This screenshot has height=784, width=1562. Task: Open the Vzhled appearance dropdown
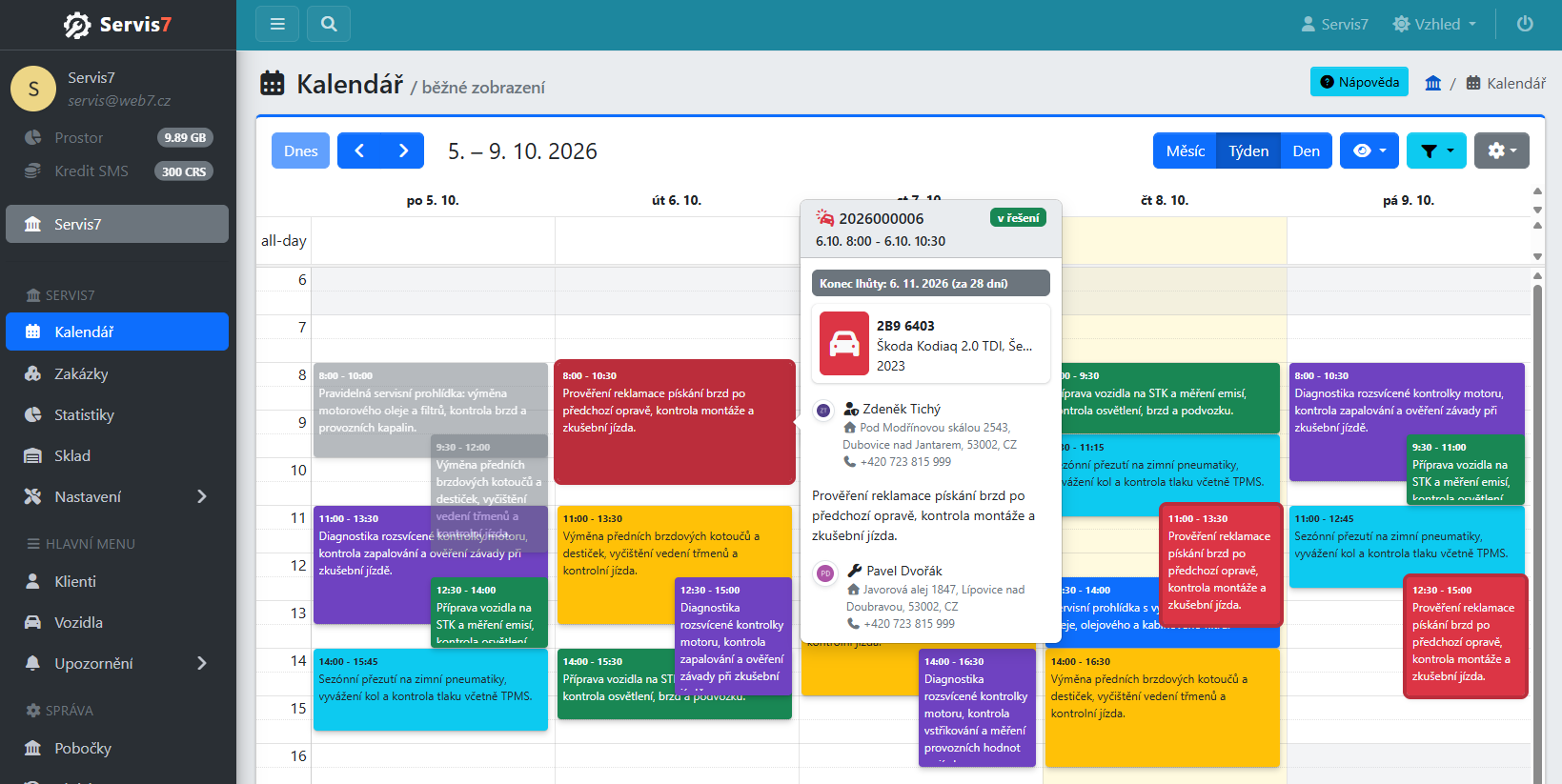(x=1434, y=24)
